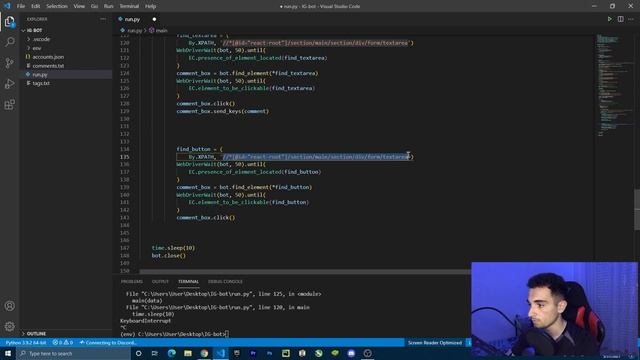Image resolution: width=640 pixels, height=360 pixels.
Task: Open the Terminal menu
Action: pos(129,6)
